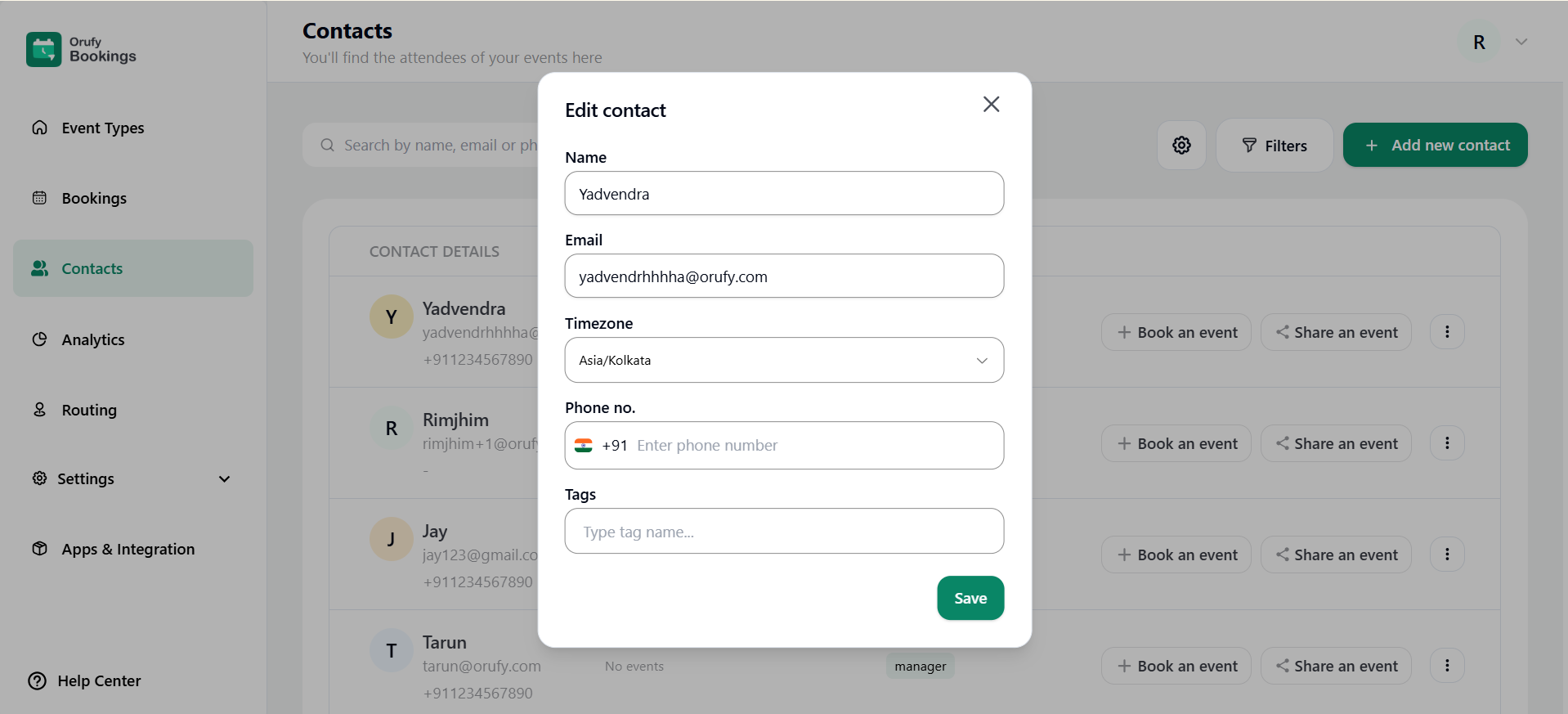Open the Filters panel

(x=1274, y=146)
